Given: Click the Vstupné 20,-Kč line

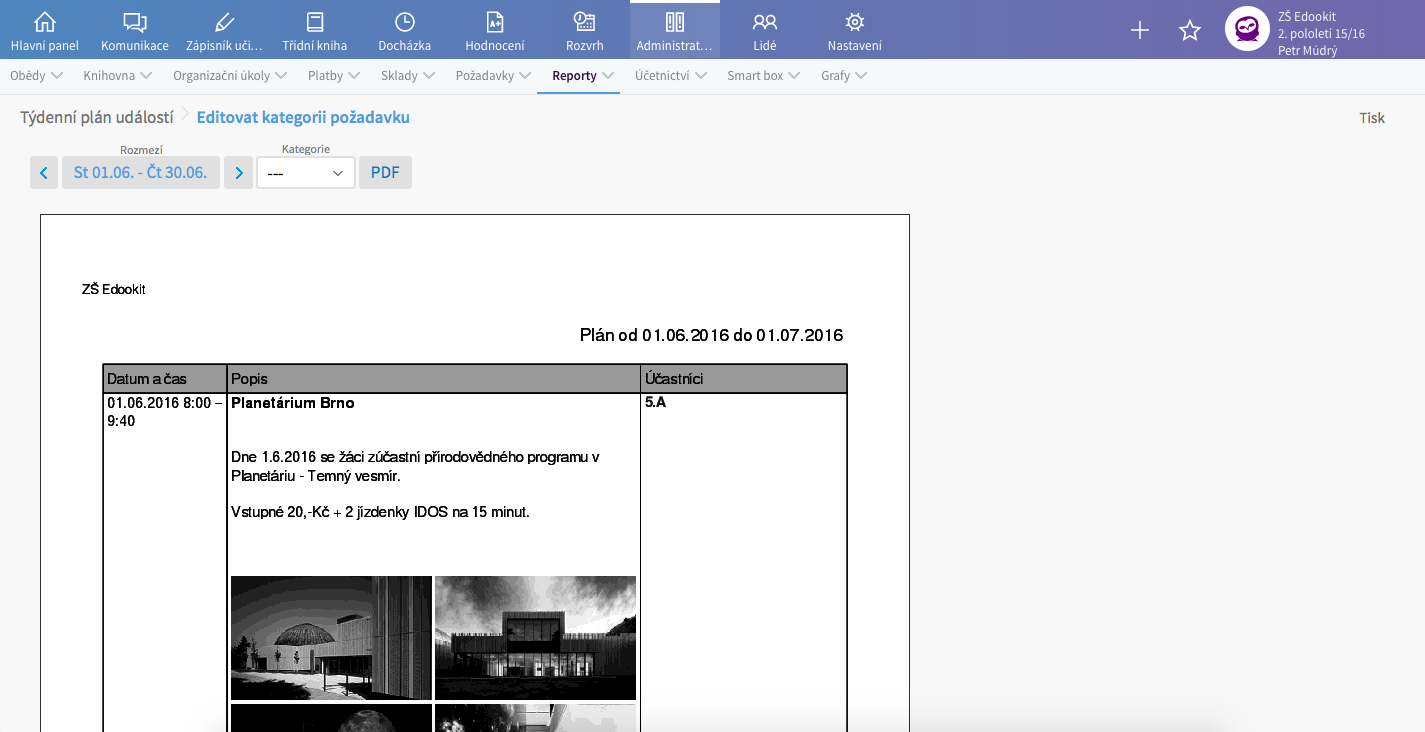Looking at the screenshot, I should pos(380,512).
